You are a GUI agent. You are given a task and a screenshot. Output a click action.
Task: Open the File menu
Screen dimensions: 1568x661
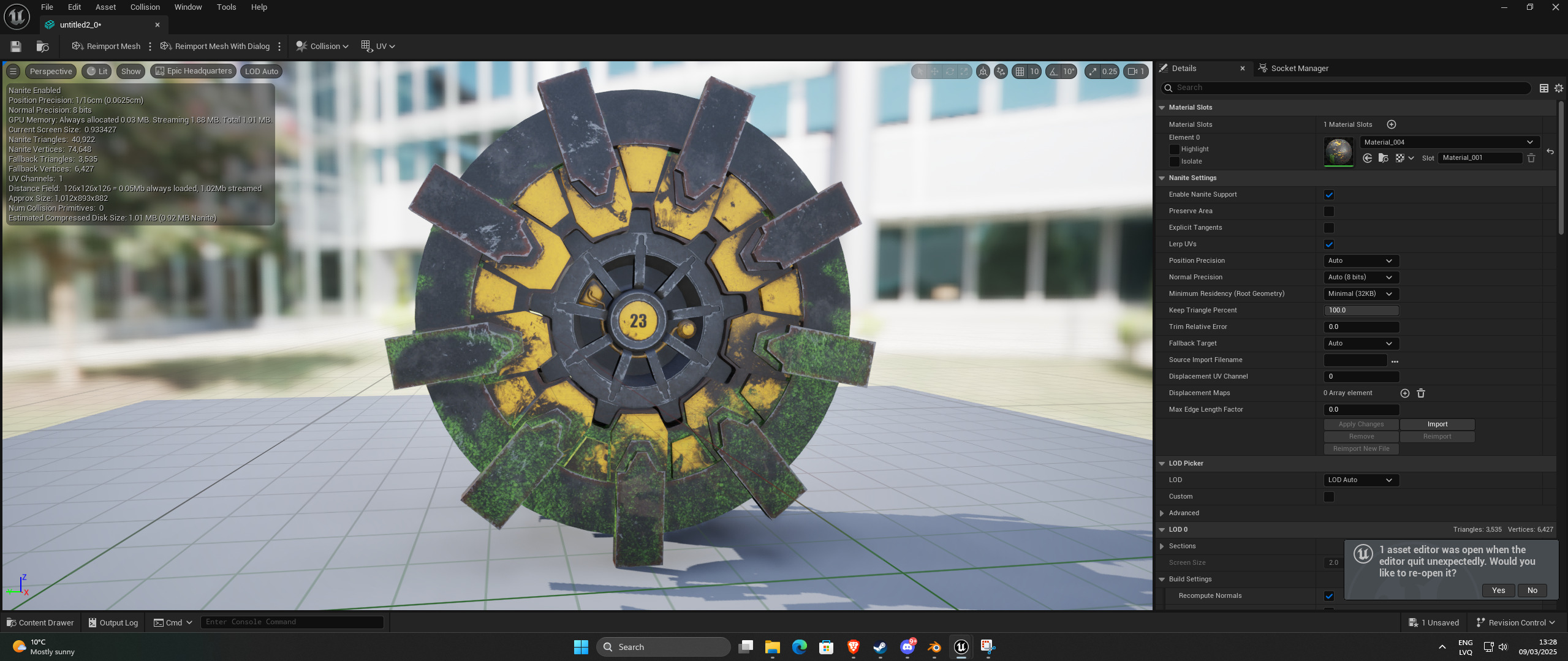coord(47,7)
